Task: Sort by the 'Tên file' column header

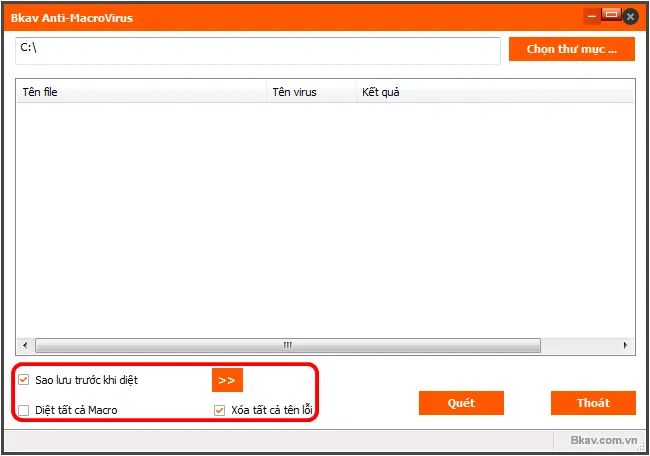Action: [140, 92]
